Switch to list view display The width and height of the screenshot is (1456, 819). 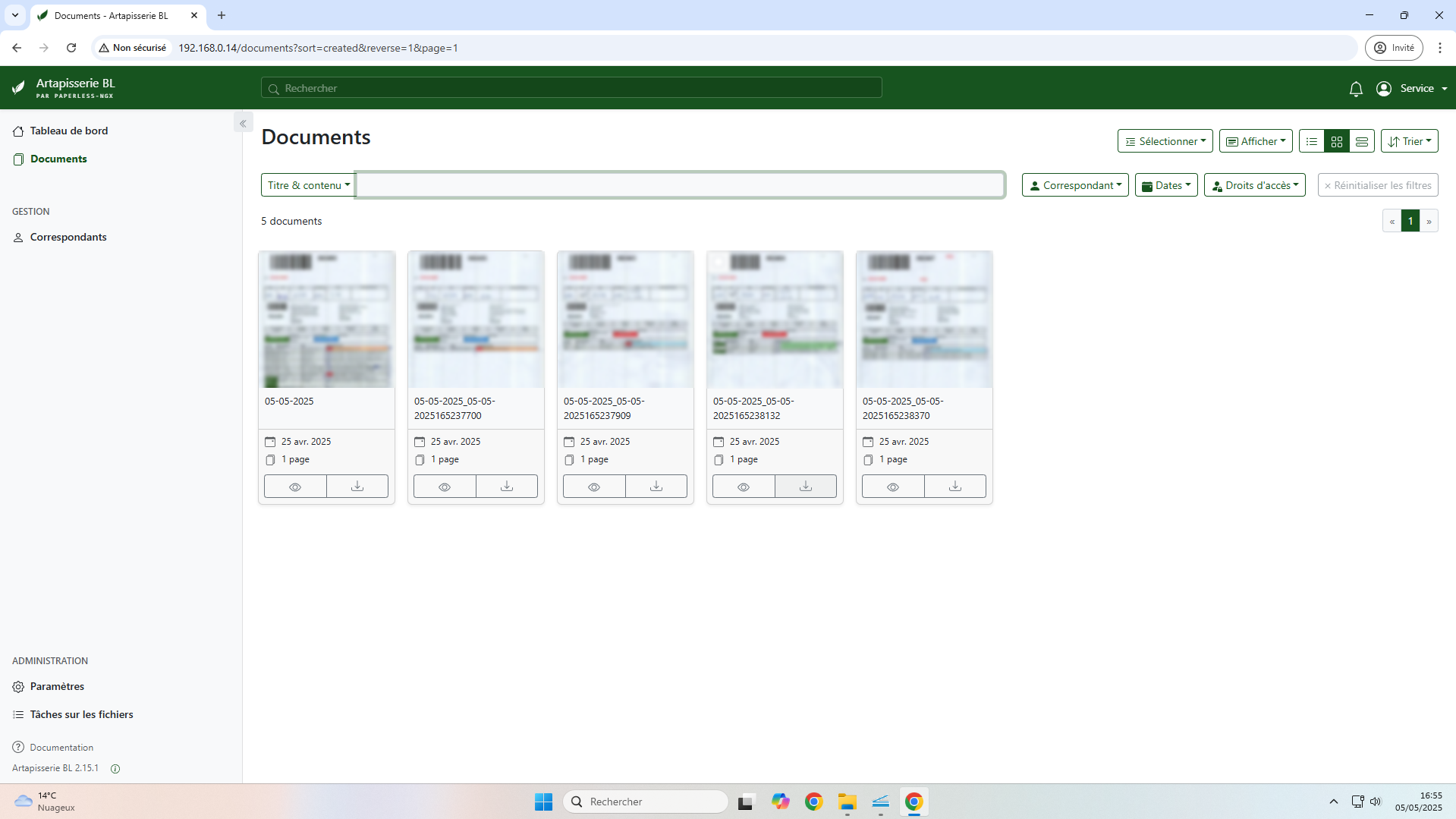[x=1312, y=141]
